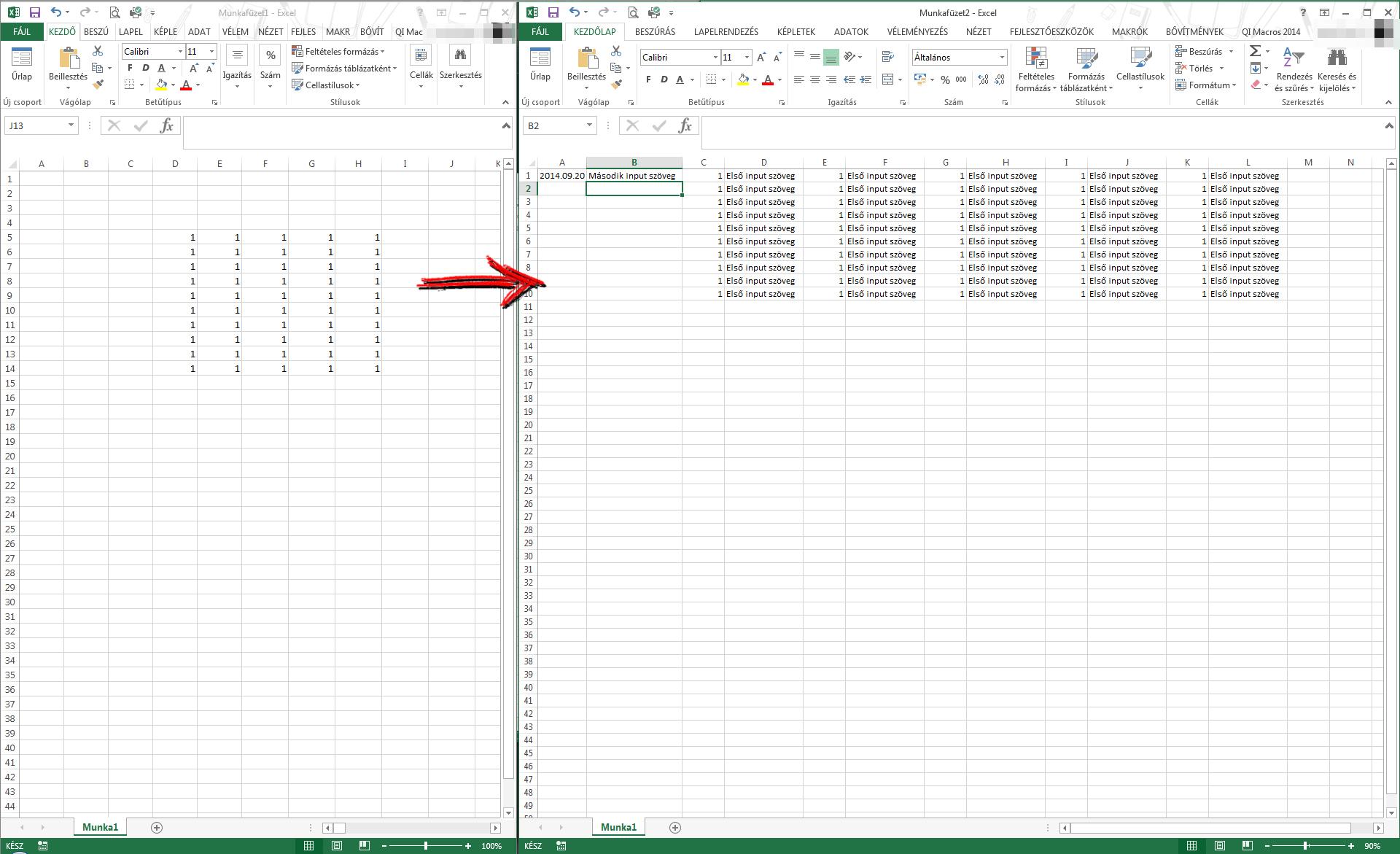The width and height of the screenshot is (1400, 854).
Task: Open font size 11 dropdown in Munkafüzet2
Action: click(747, 57)
